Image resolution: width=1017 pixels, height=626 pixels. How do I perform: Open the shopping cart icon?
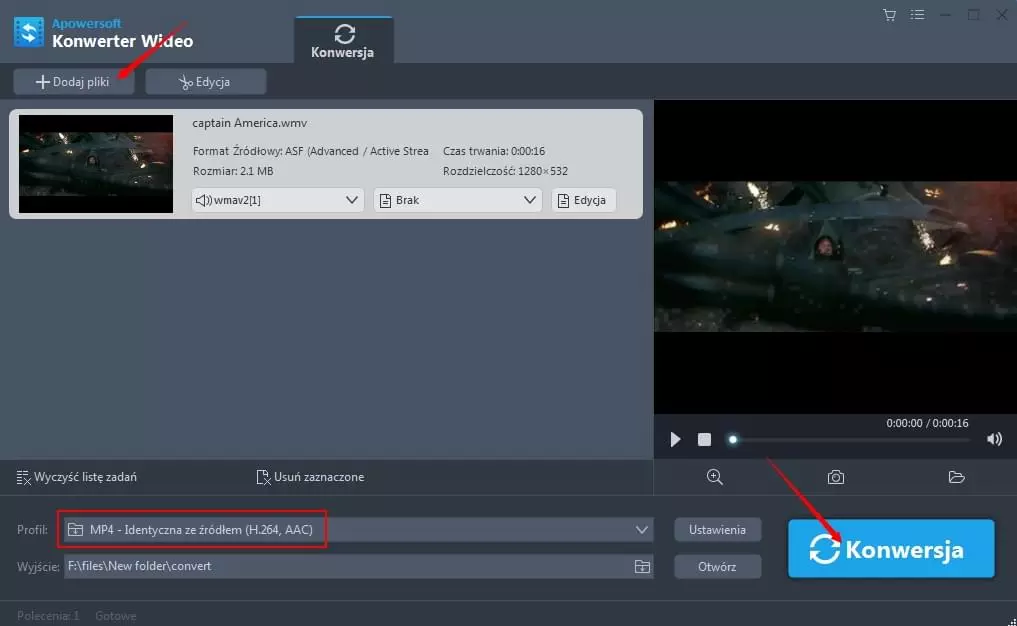coord(889,15)
